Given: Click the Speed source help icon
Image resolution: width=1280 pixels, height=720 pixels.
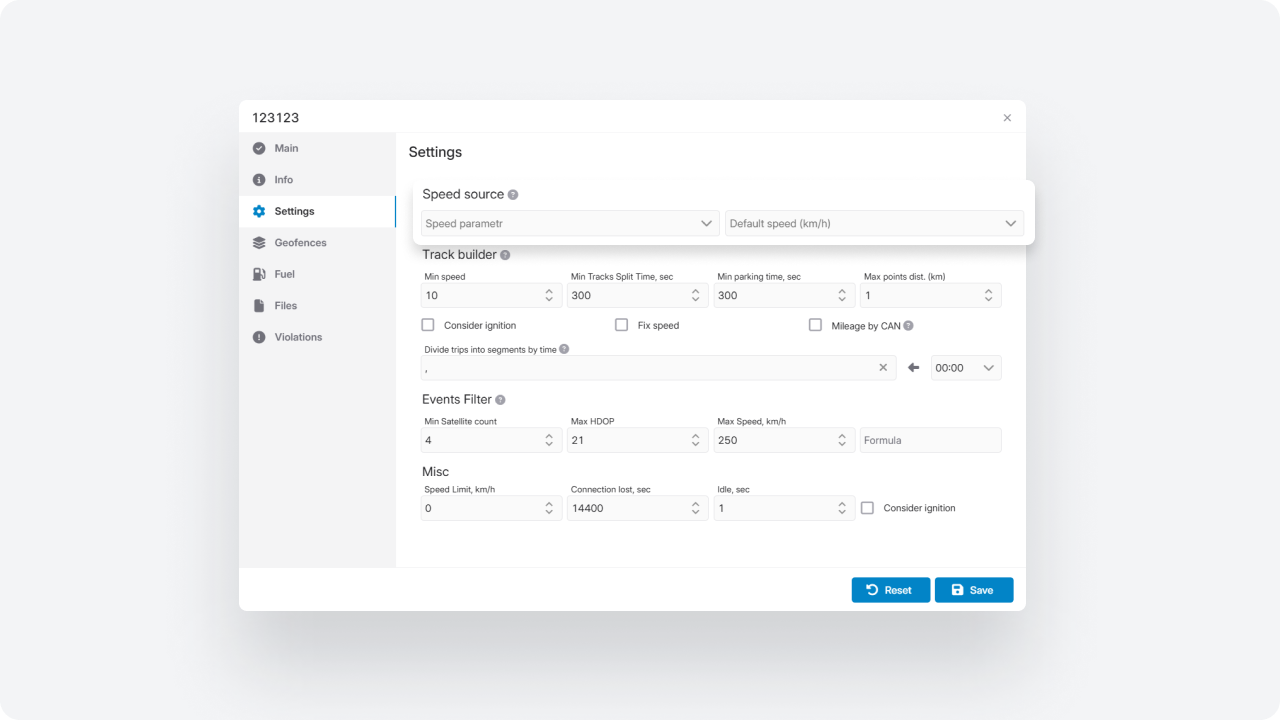Looking at the screenshot, I should [x=513, y=195].
